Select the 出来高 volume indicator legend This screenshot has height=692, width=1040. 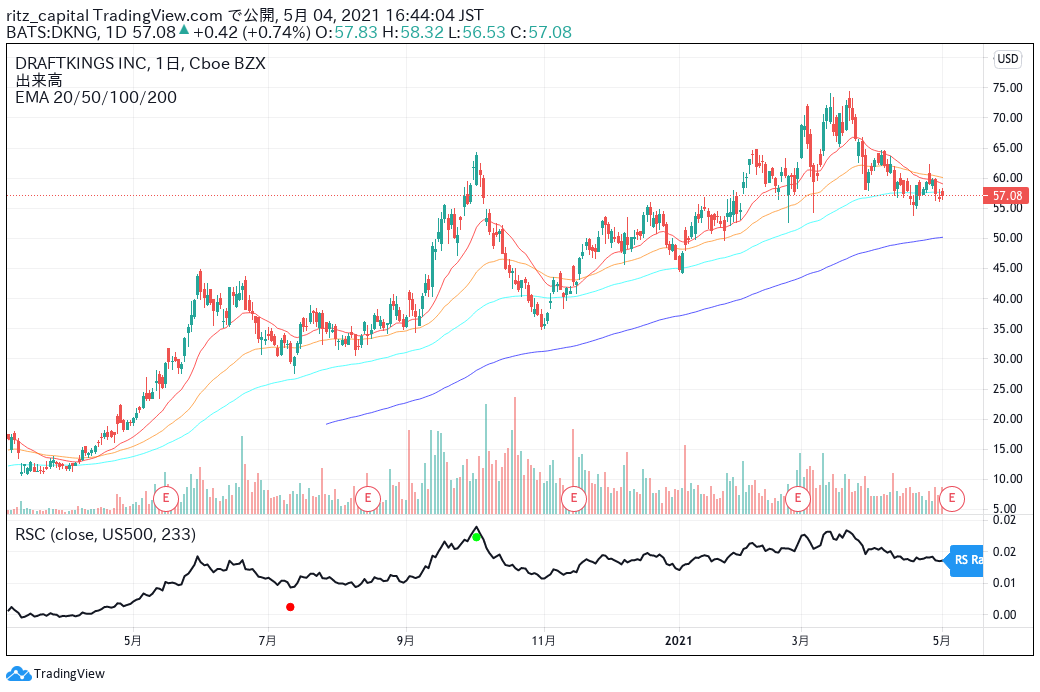coord(39,81)
